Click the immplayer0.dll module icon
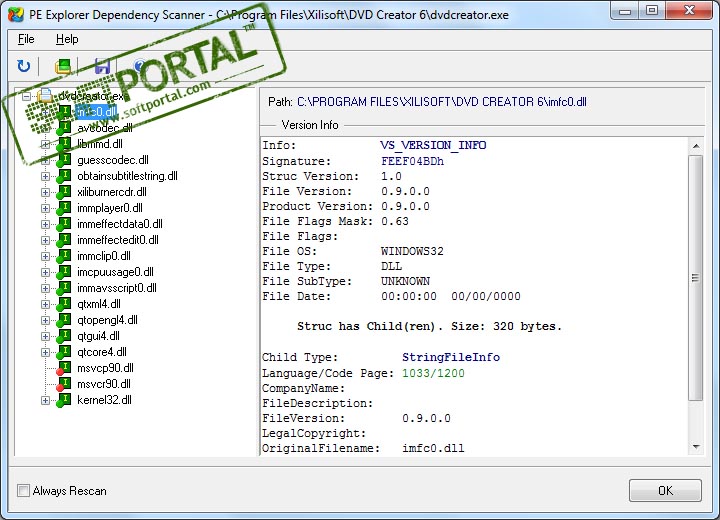 (x=63, y=209)
